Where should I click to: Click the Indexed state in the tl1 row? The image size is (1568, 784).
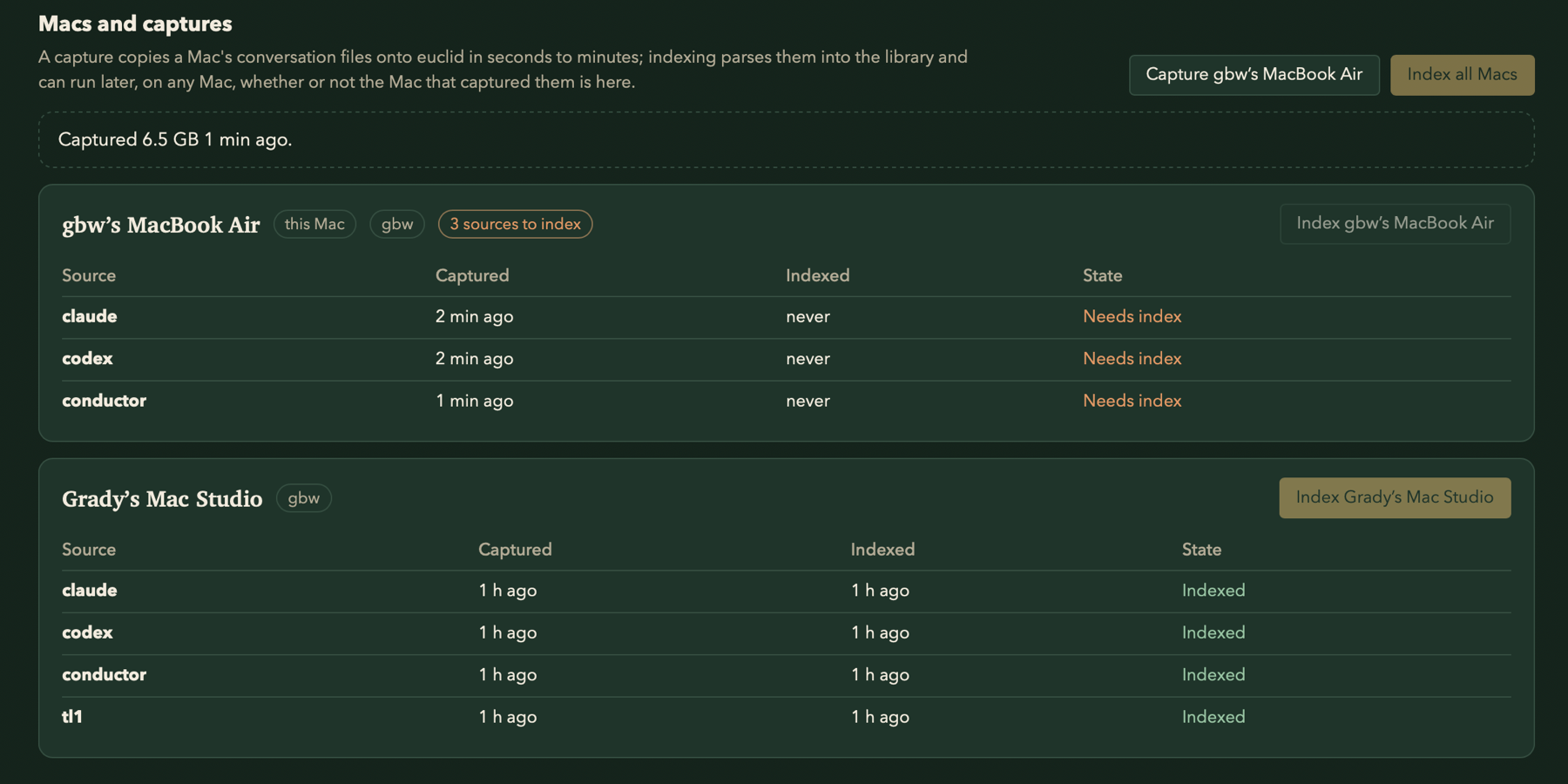pyautogui.click(x=1213, y=717)
